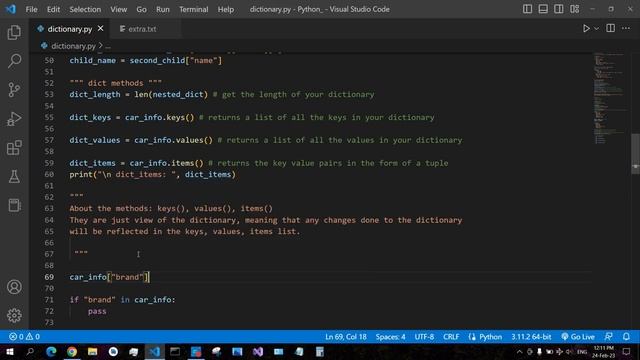Open Windows Start menu
The height and width of the screenshot is (360, 640).
[9, 351]
